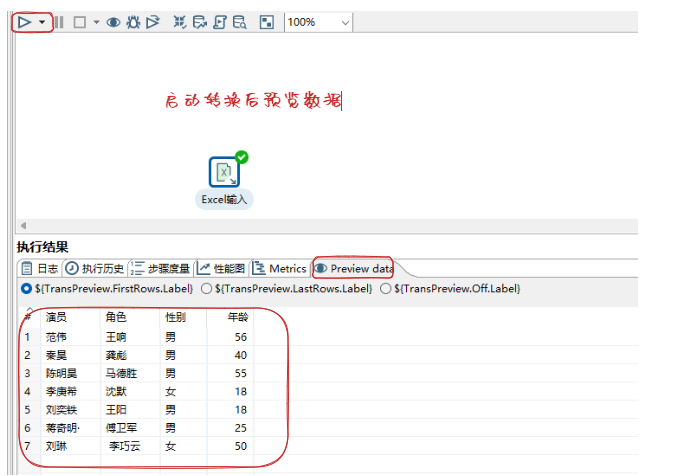Viewport: 677px width, 476px height.
Task: Click the canvas scroll-left arrow
Action: 24,225
